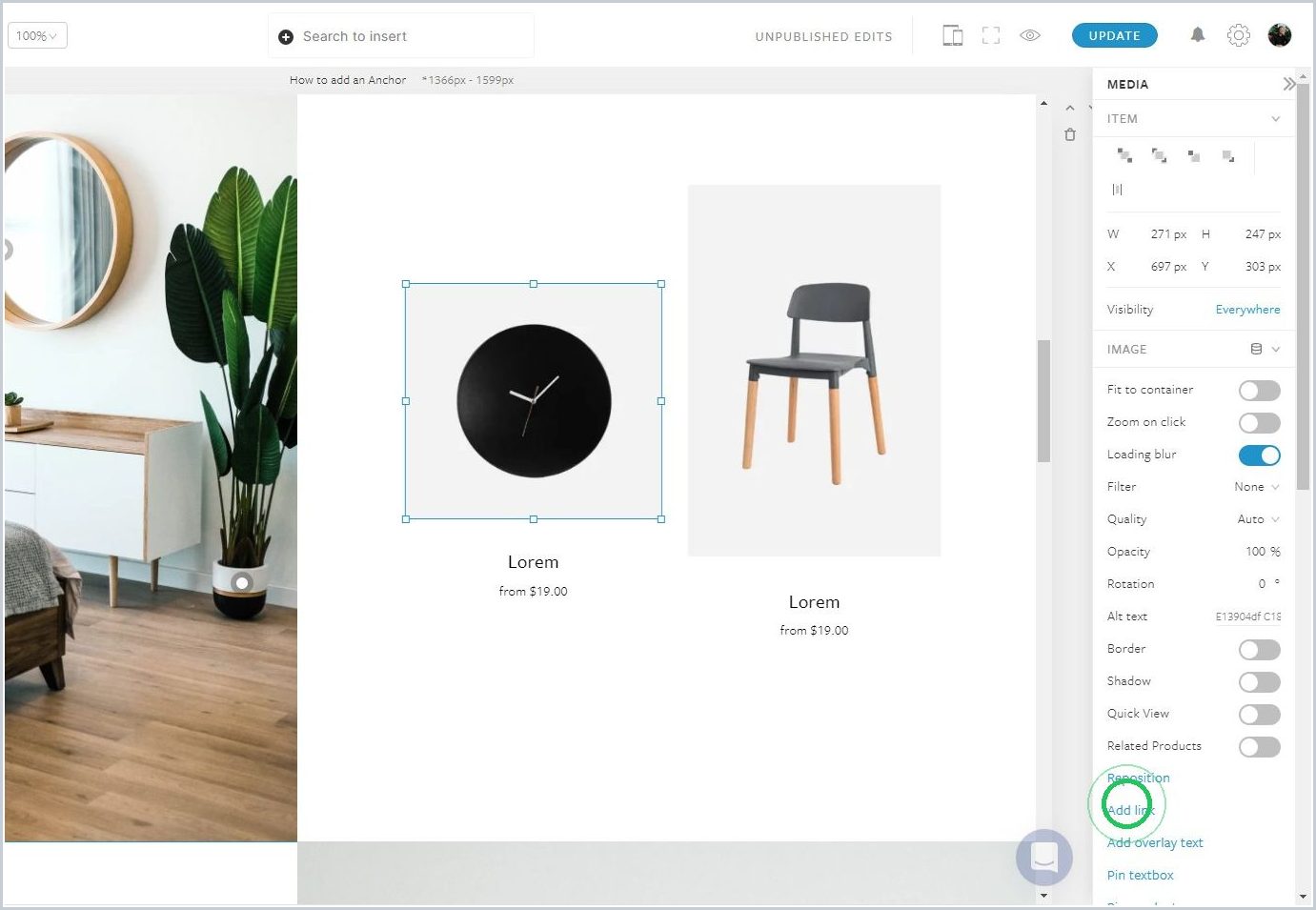The width and height of the screenshot is (1316, 910).
Task: Turn on the Border toggle
Action: pos(1259,650)
